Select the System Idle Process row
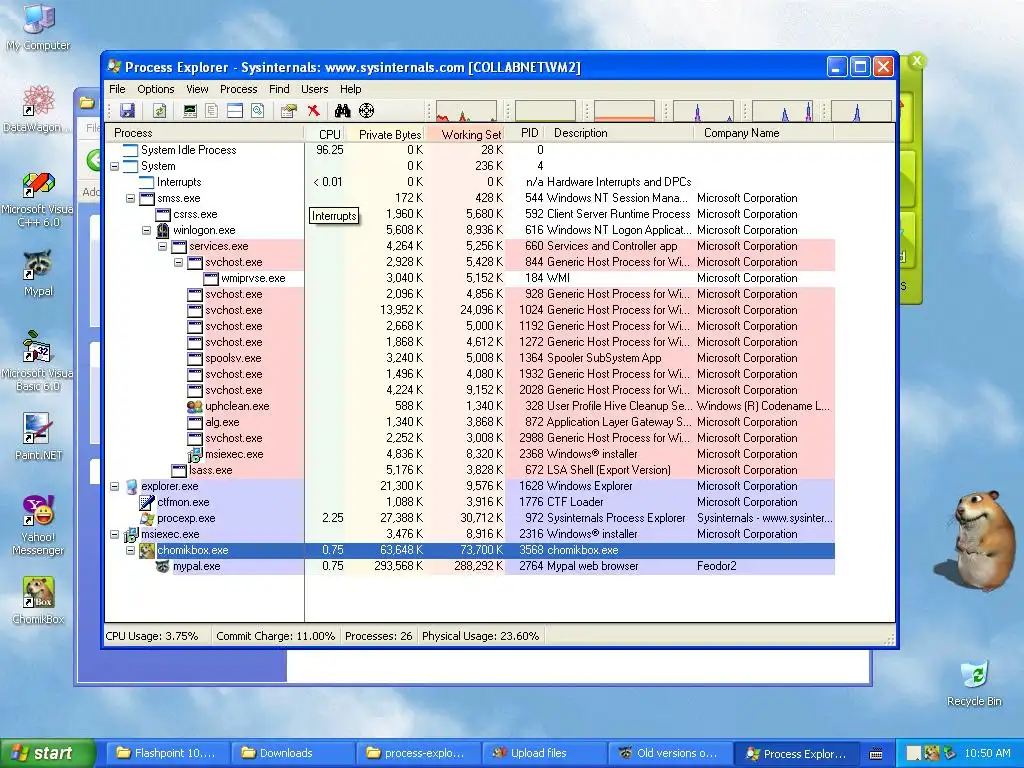 [x=469, y=150]
